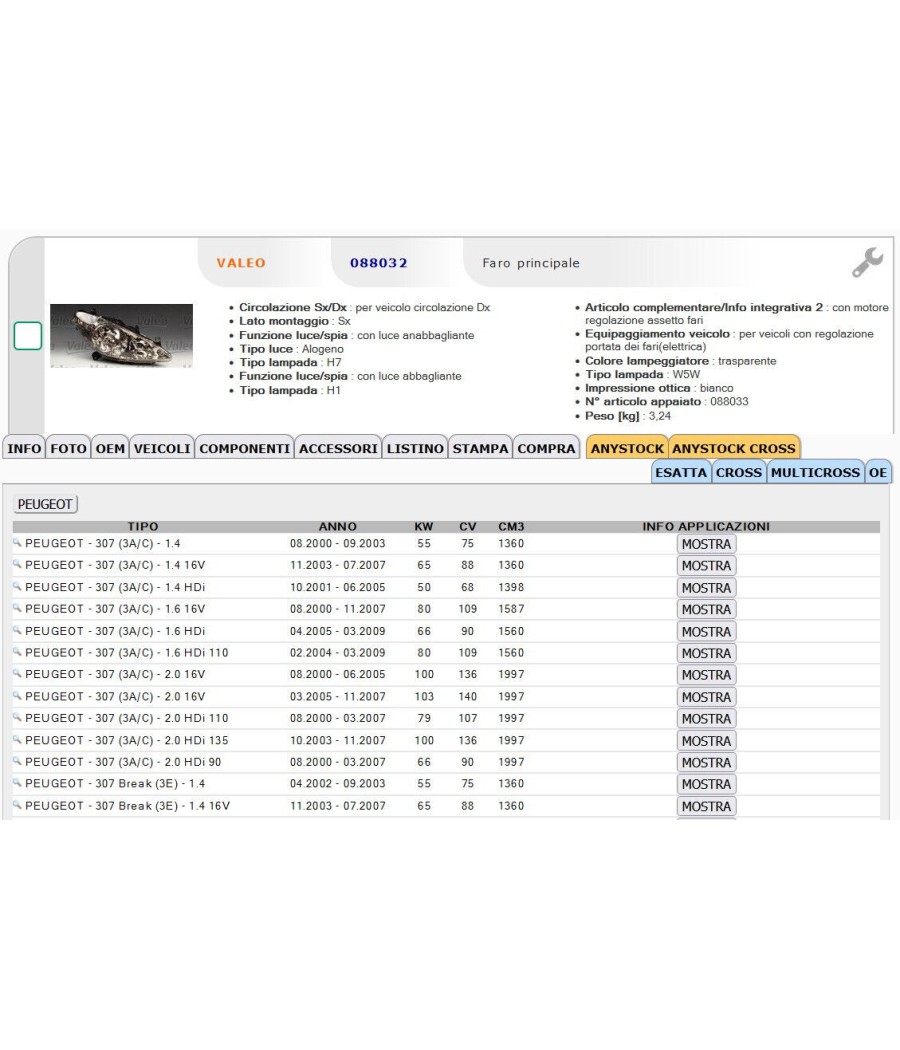Switch to the FOTO tab
Screen dimensions: 900x1050
(68, 448)
